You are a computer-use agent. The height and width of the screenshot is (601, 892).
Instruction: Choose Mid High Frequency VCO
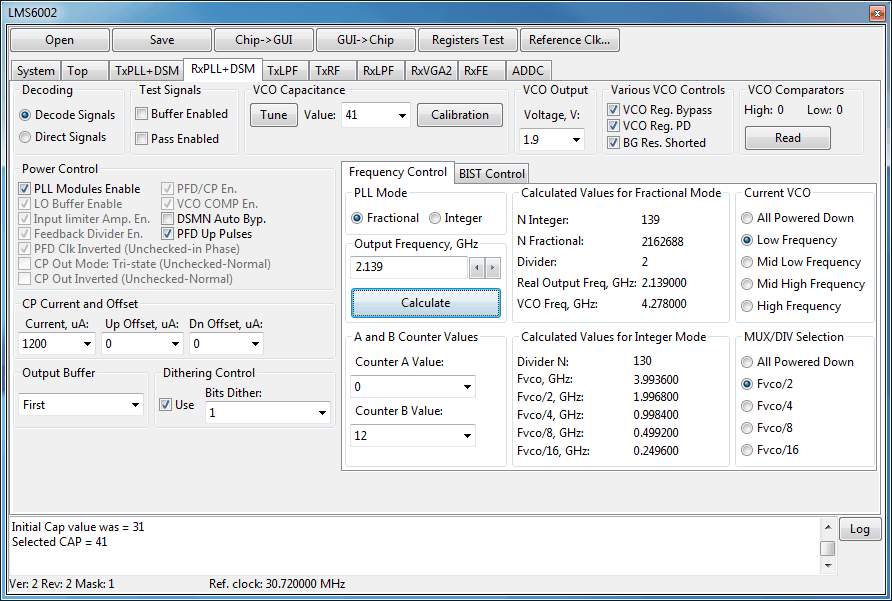[747, 284]
